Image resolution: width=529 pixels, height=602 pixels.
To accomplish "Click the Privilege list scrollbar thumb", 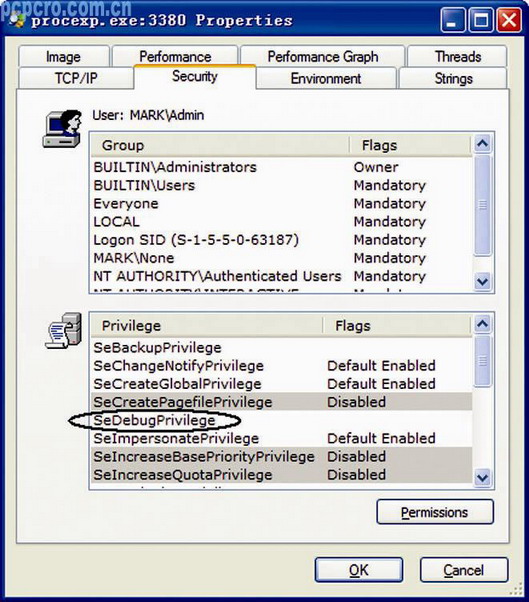I will pyautogui.click(x=483, y=361).
